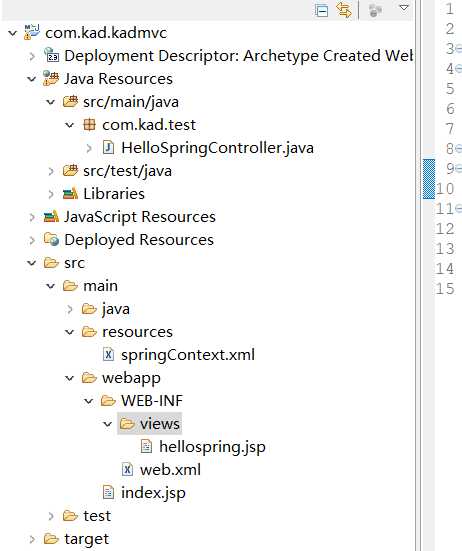The image size is (462, 551).
Task: Click the resources folder icon
Action: coord(89,331)
